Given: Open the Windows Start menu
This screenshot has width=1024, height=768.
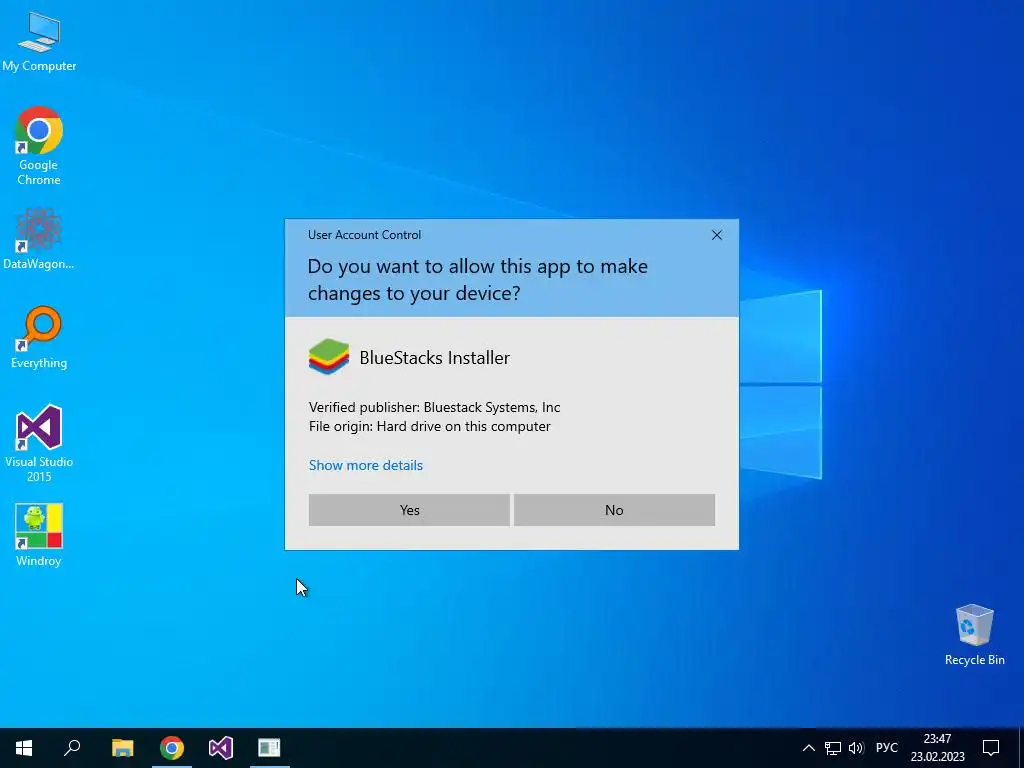Looking at the screenshot, I should [x=24, y=748].
